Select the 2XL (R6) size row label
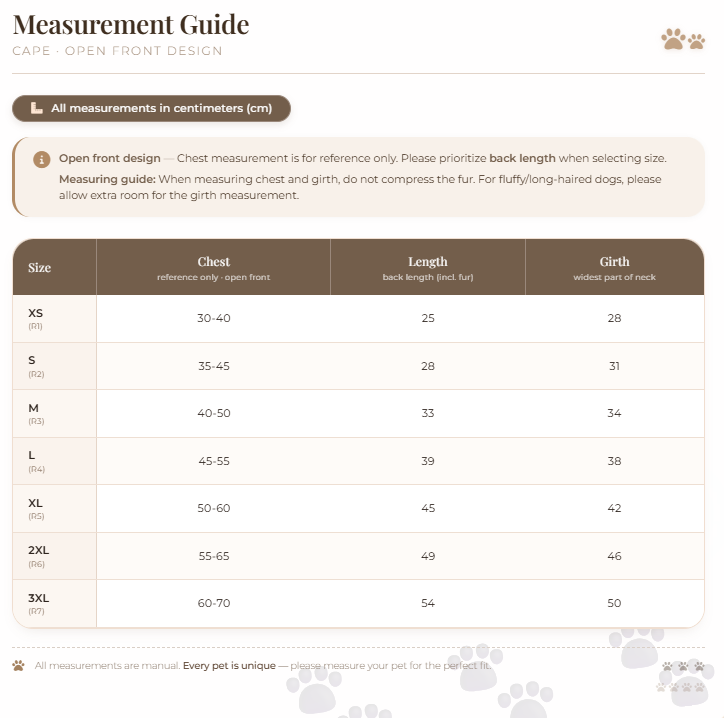The height and width of the screenshot is (718, 724). pos(54,556)
